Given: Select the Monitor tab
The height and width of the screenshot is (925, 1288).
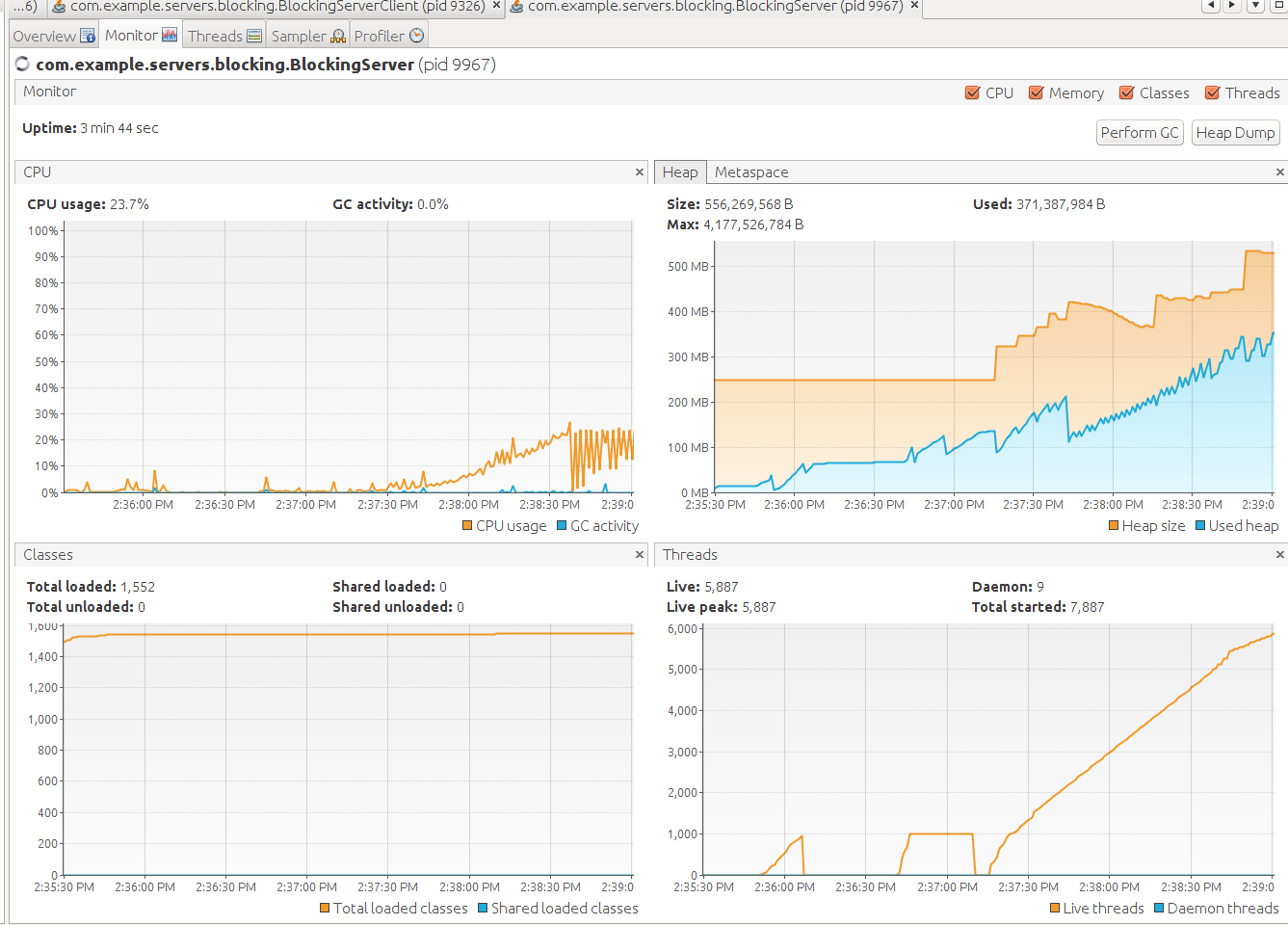Looking at the screenshot, I should coord(141,35).
